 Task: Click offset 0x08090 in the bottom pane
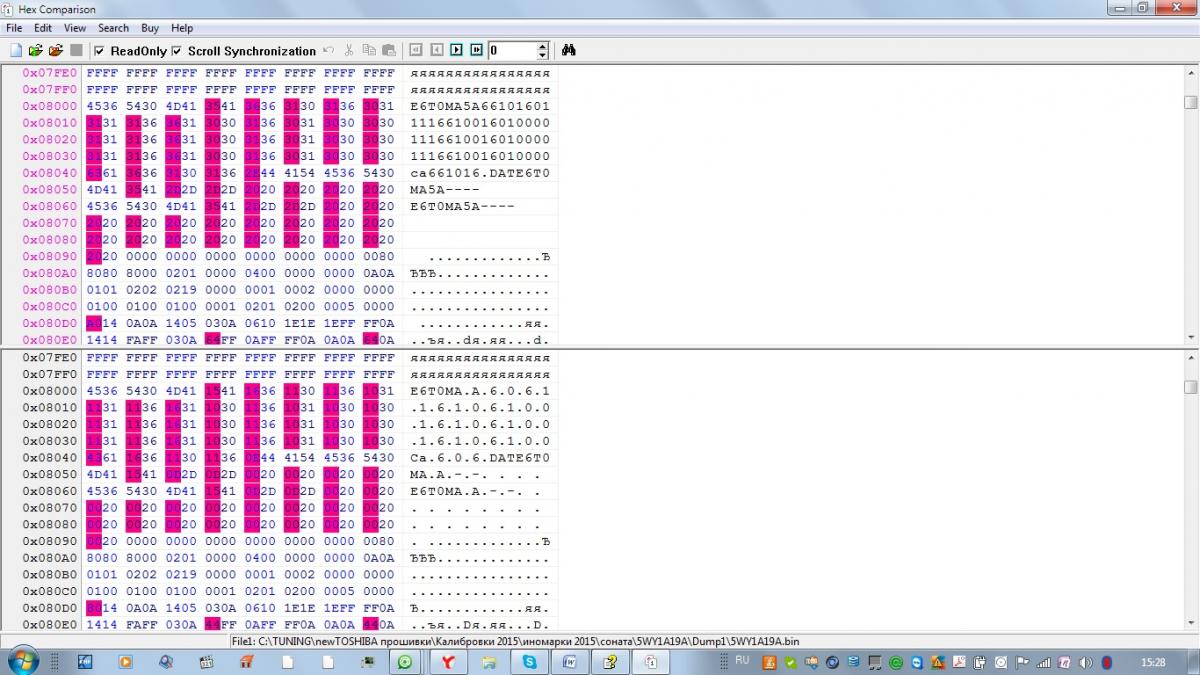(x=50, y=541)
